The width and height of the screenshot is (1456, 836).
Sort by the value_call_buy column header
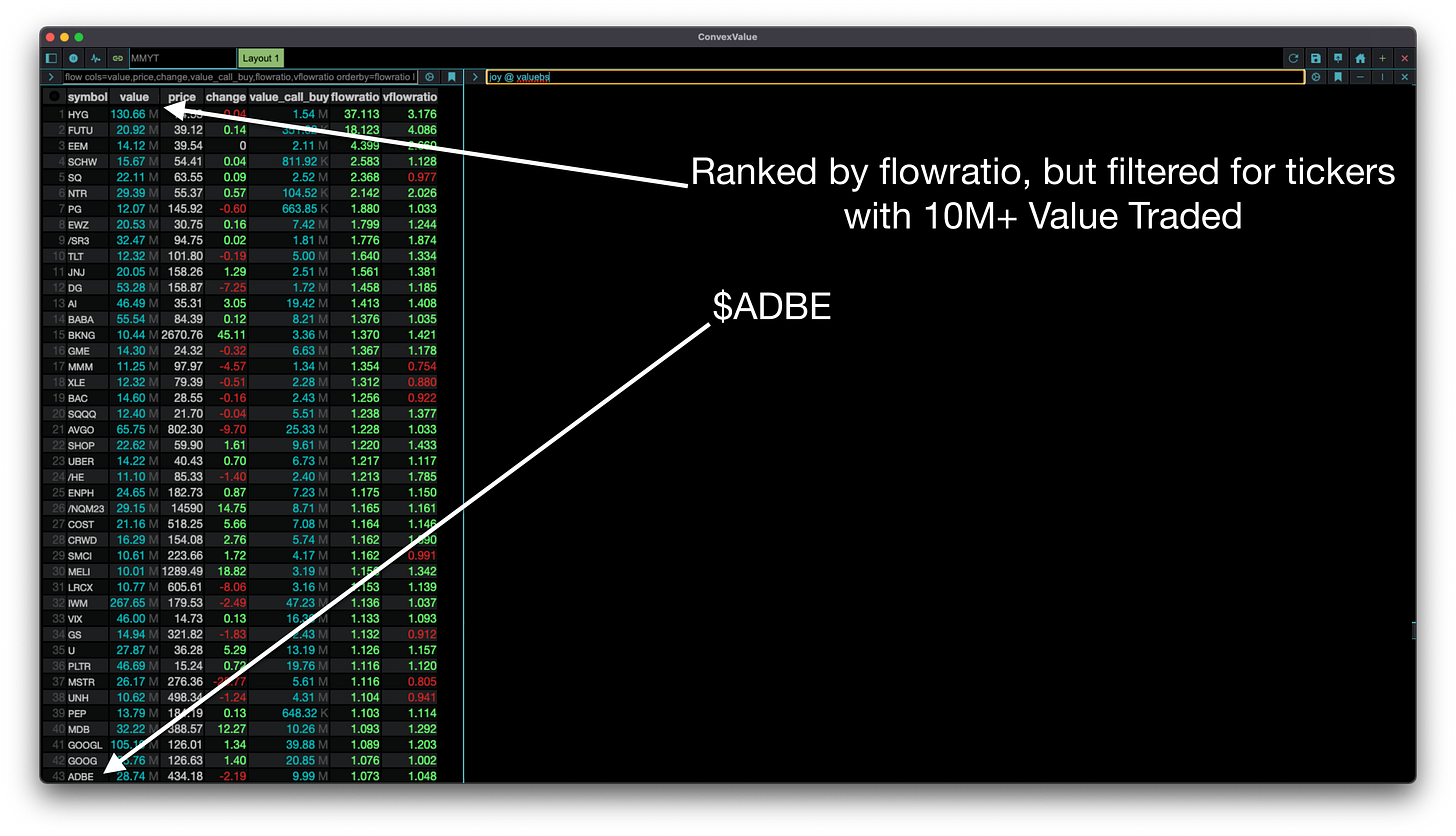(x=288, y=97)
